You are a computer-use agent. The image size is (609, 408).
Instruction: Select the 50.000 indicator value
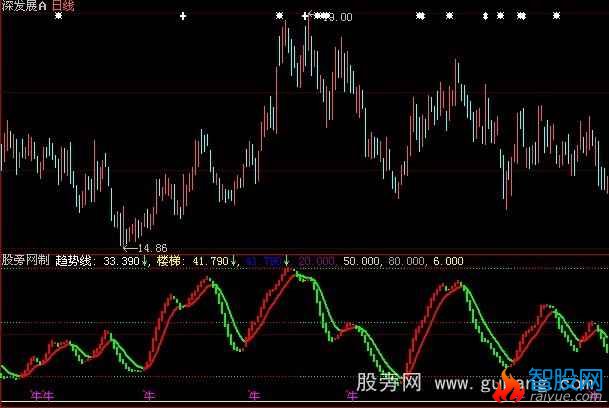(x=361, y=261)
